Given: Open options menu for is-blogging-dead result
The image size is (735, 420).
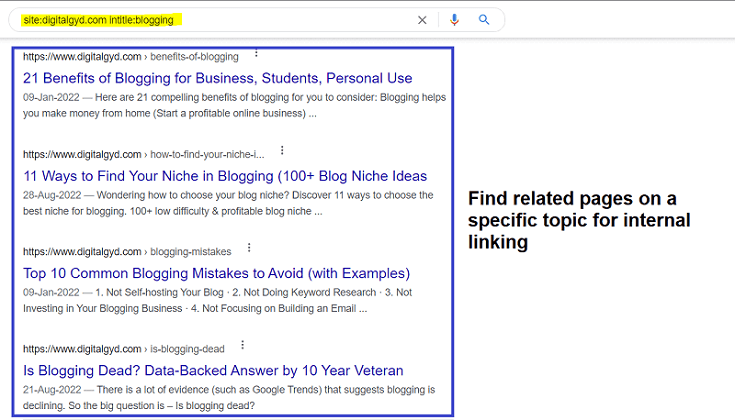Looking at the screenshot, I should (x=242, y=345).
